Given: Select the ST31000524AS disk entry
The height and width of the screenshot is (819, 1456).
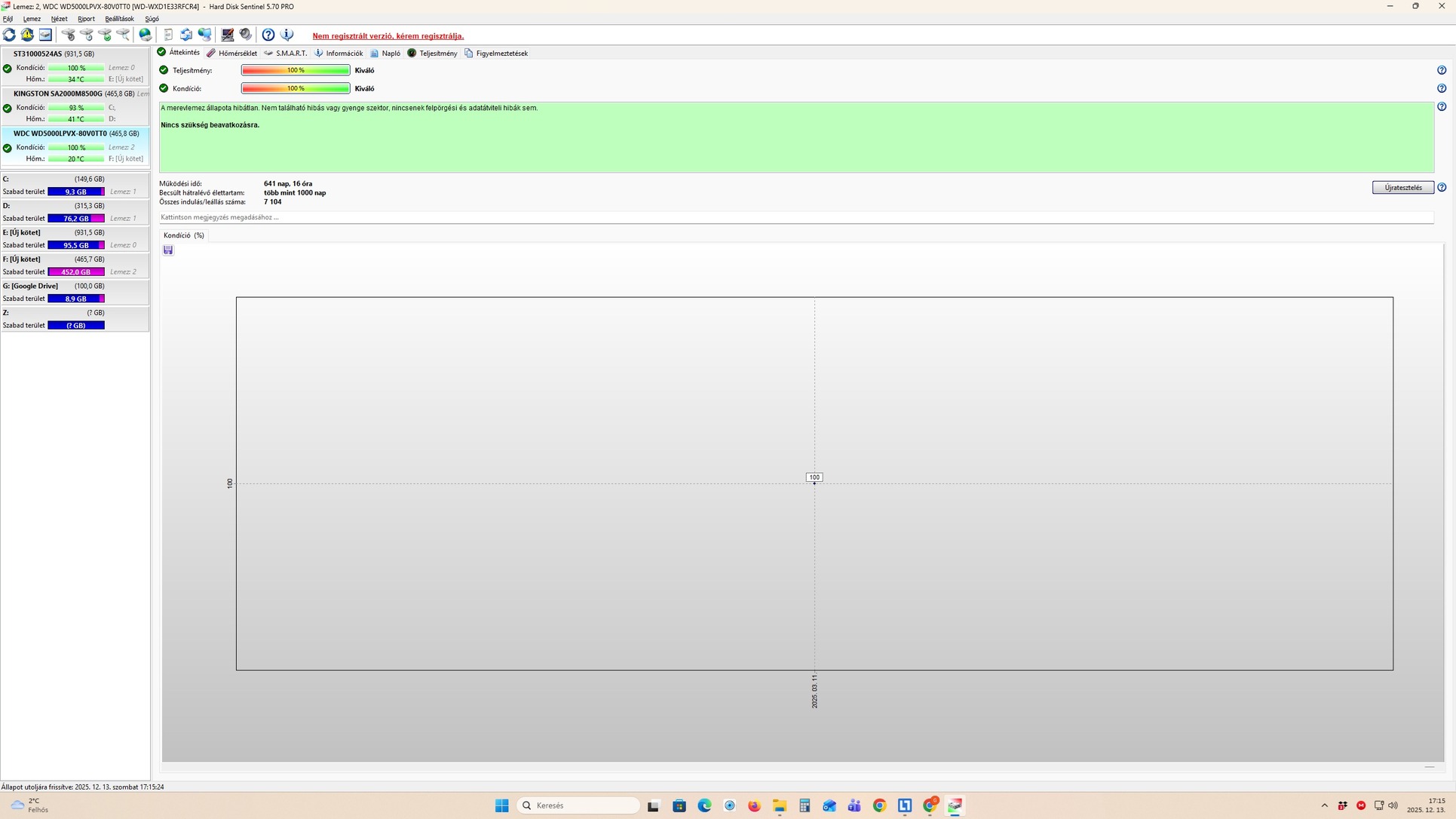Looking at the screenshot, I should pyautogui.click(x=38, y=54).
